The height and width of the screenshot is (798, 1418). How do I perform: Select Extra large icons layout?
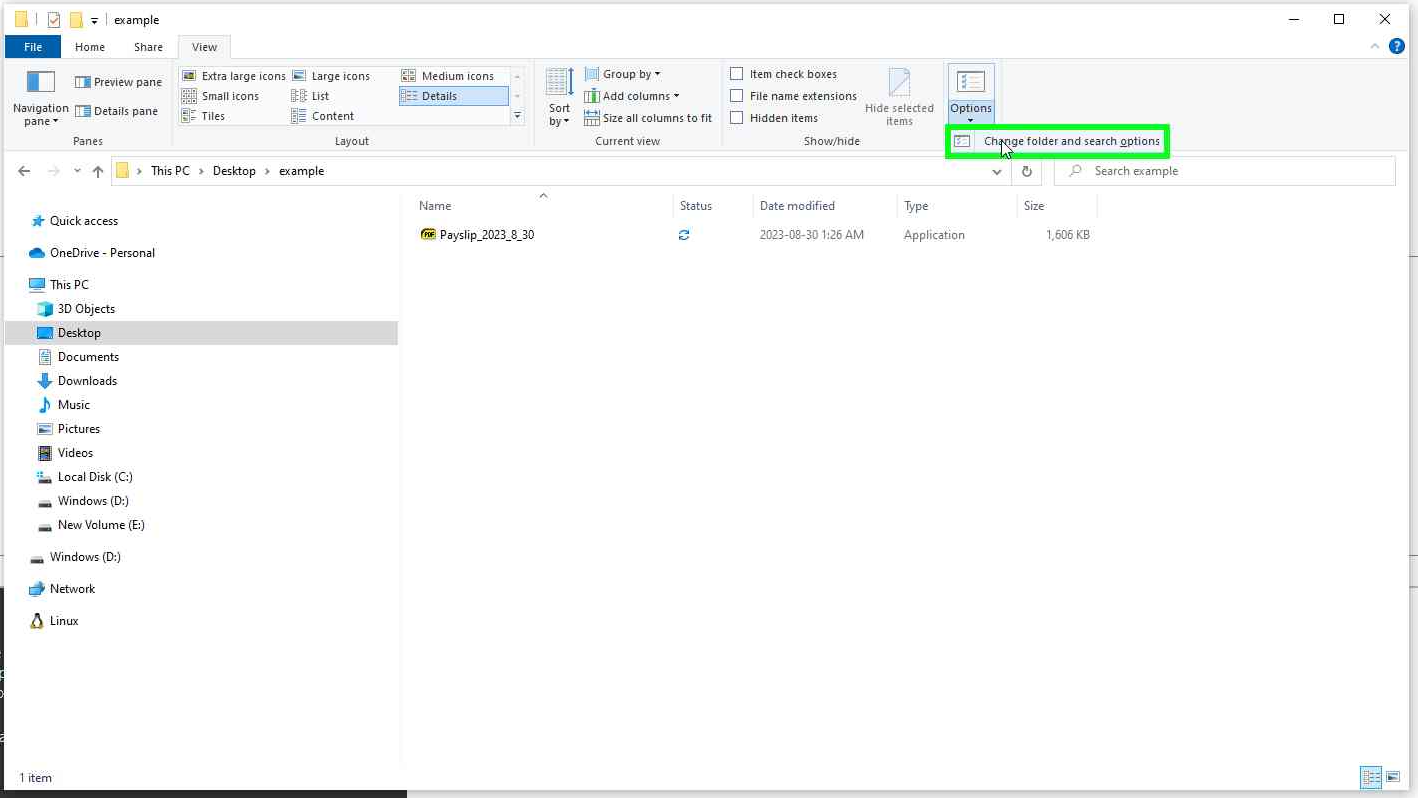pos(233,76)
